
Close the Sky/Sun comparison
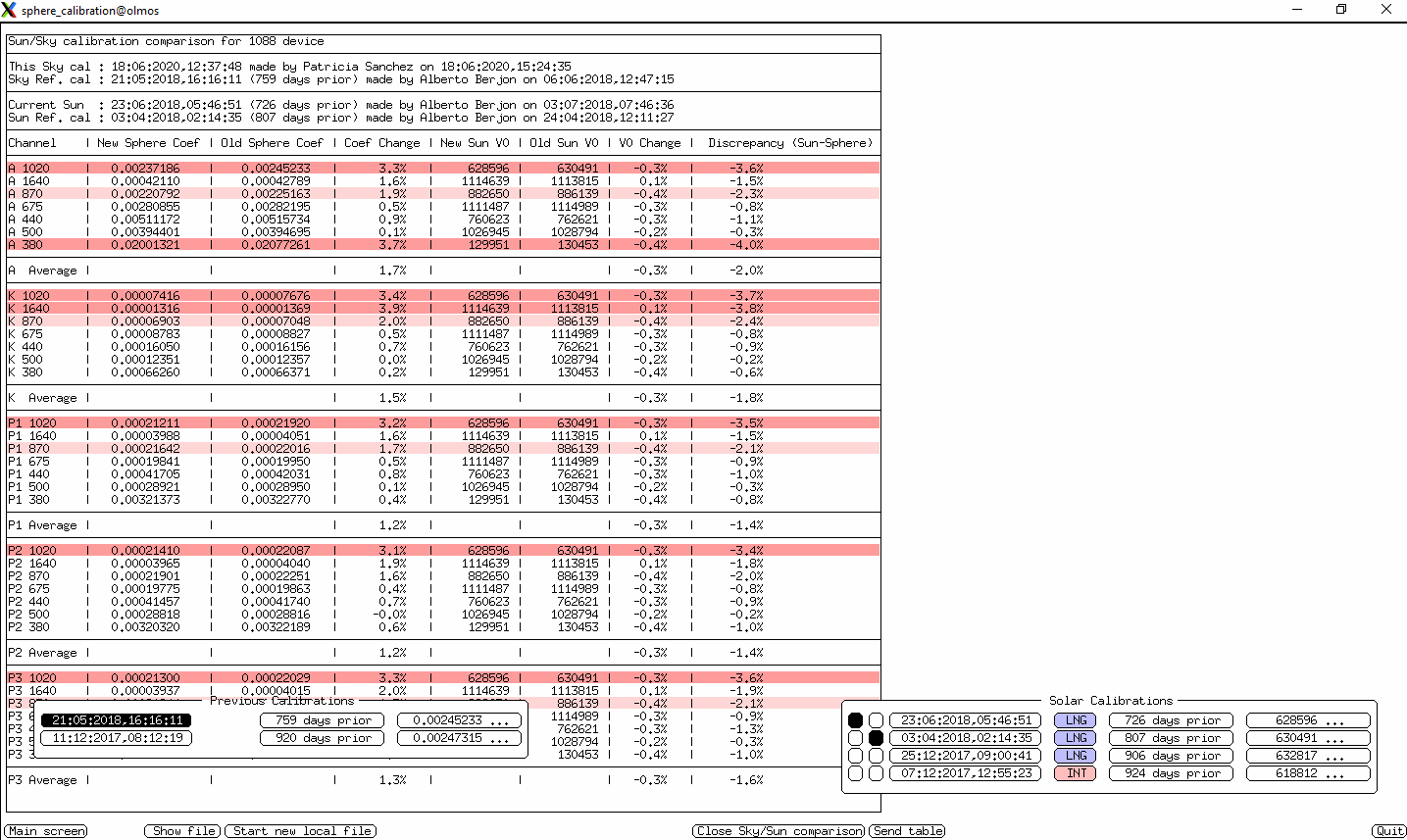(779, 831)
